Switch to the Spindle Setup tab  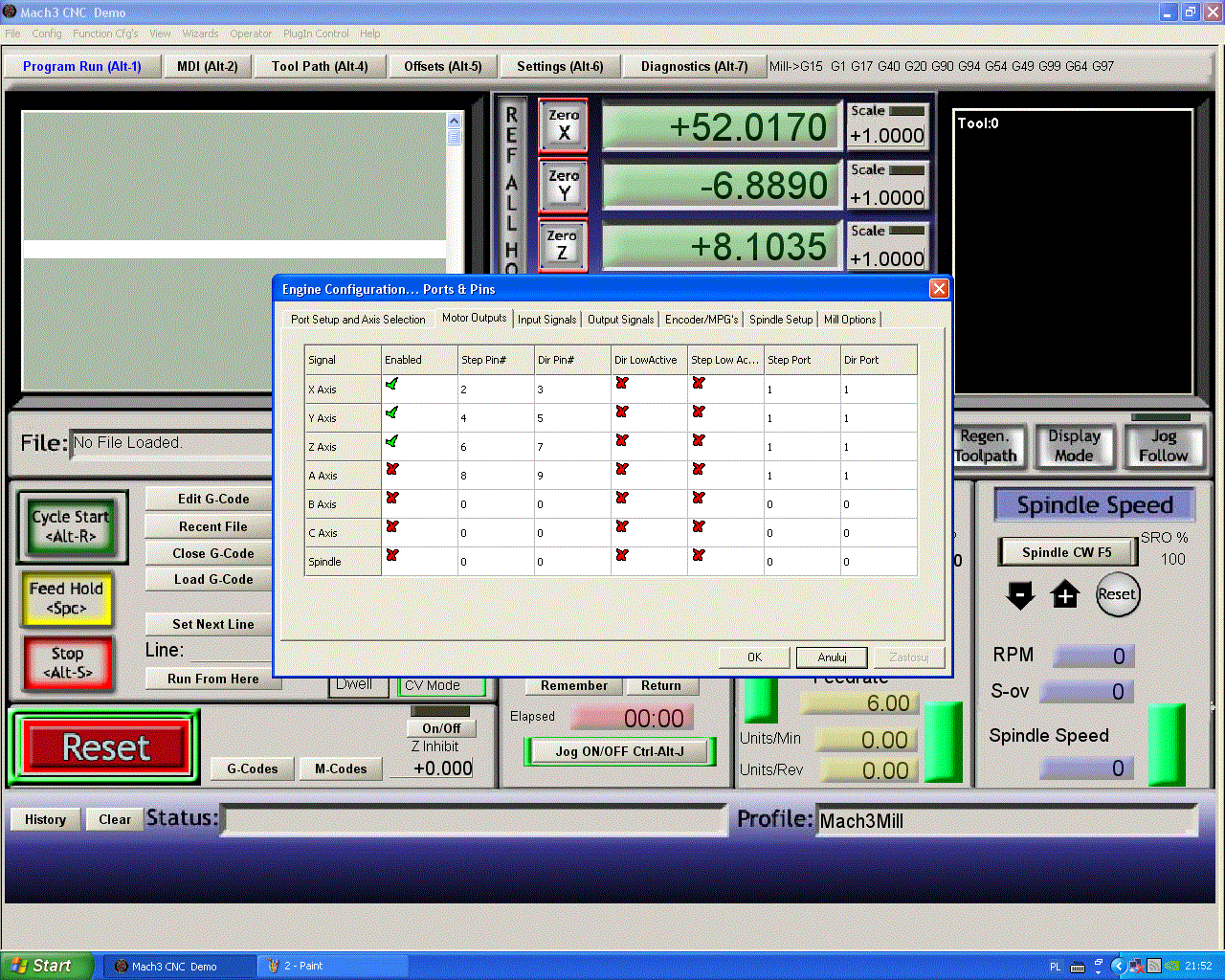coord(781,320)
